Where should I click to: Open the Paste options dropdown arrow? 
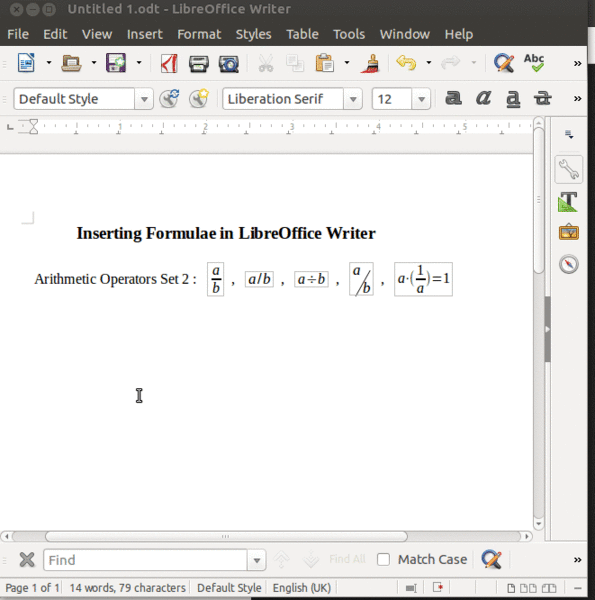(x=347, y=62)
